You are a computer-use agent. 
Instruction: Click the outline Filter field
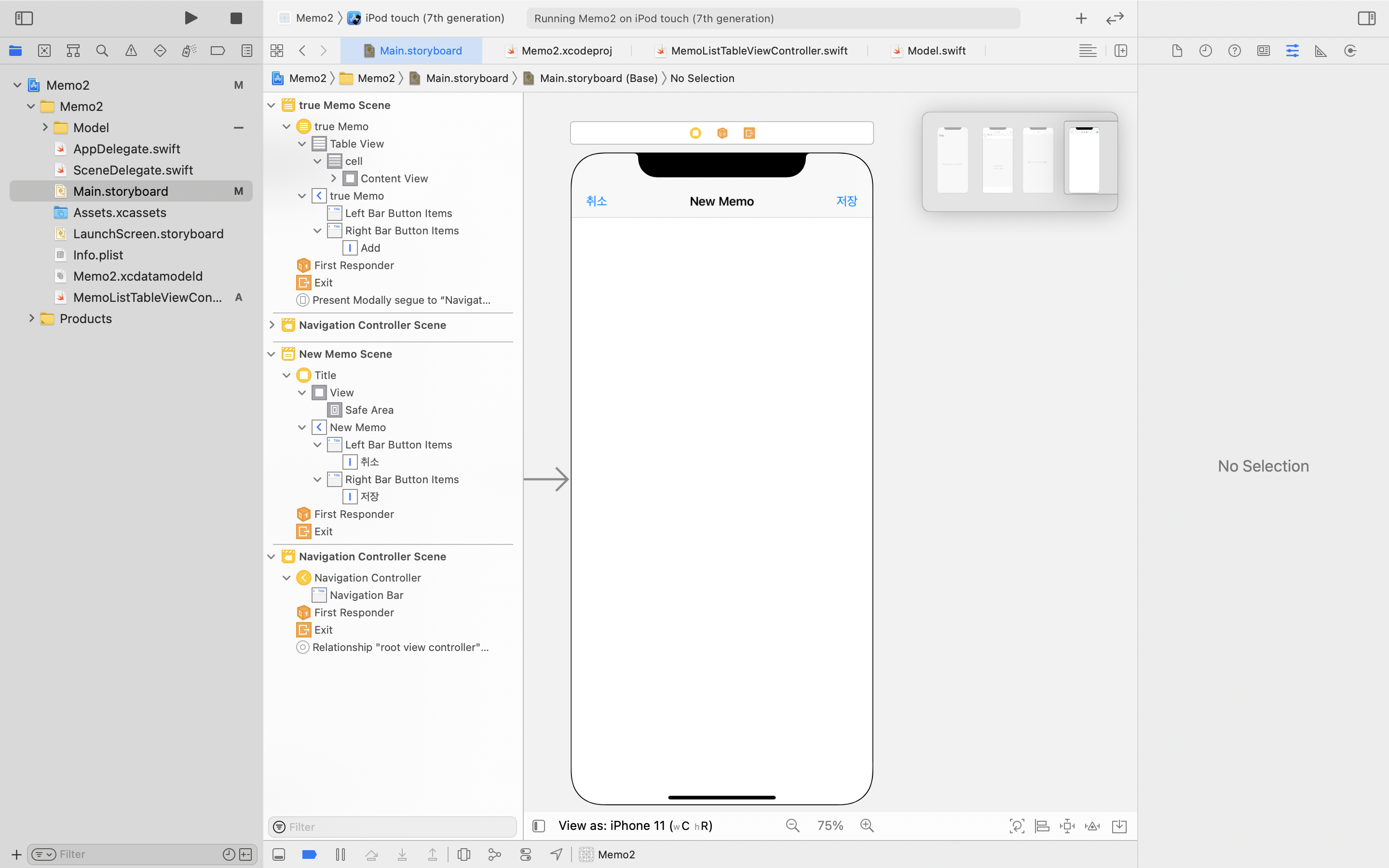pyautogui.click(x=396, y=827)
